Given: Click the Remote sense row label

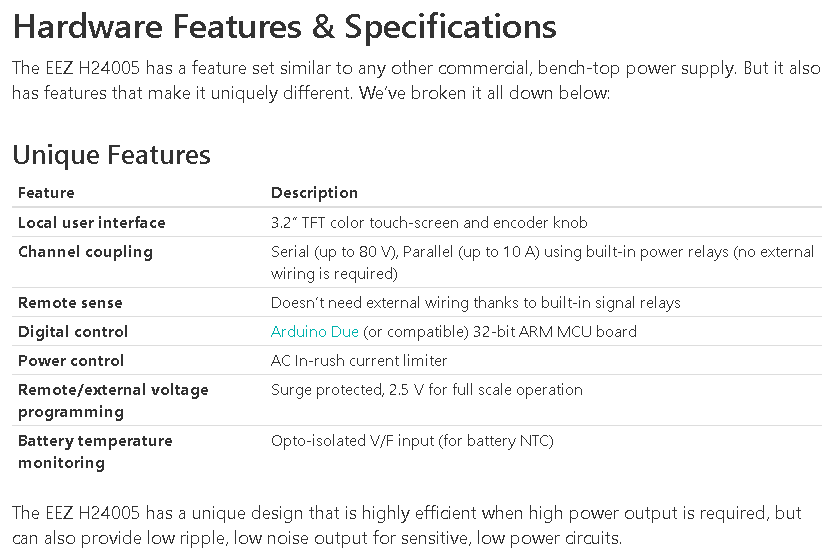Looking at the screenshot, I should point(70,303).
